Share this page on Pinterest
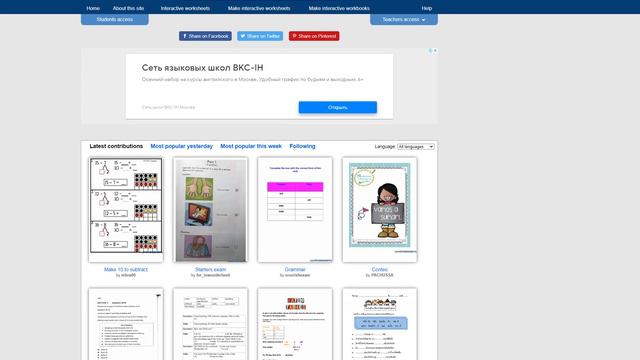Image resolution: width=640 pixels, height=360 pixels. click(x=314, y=36)
